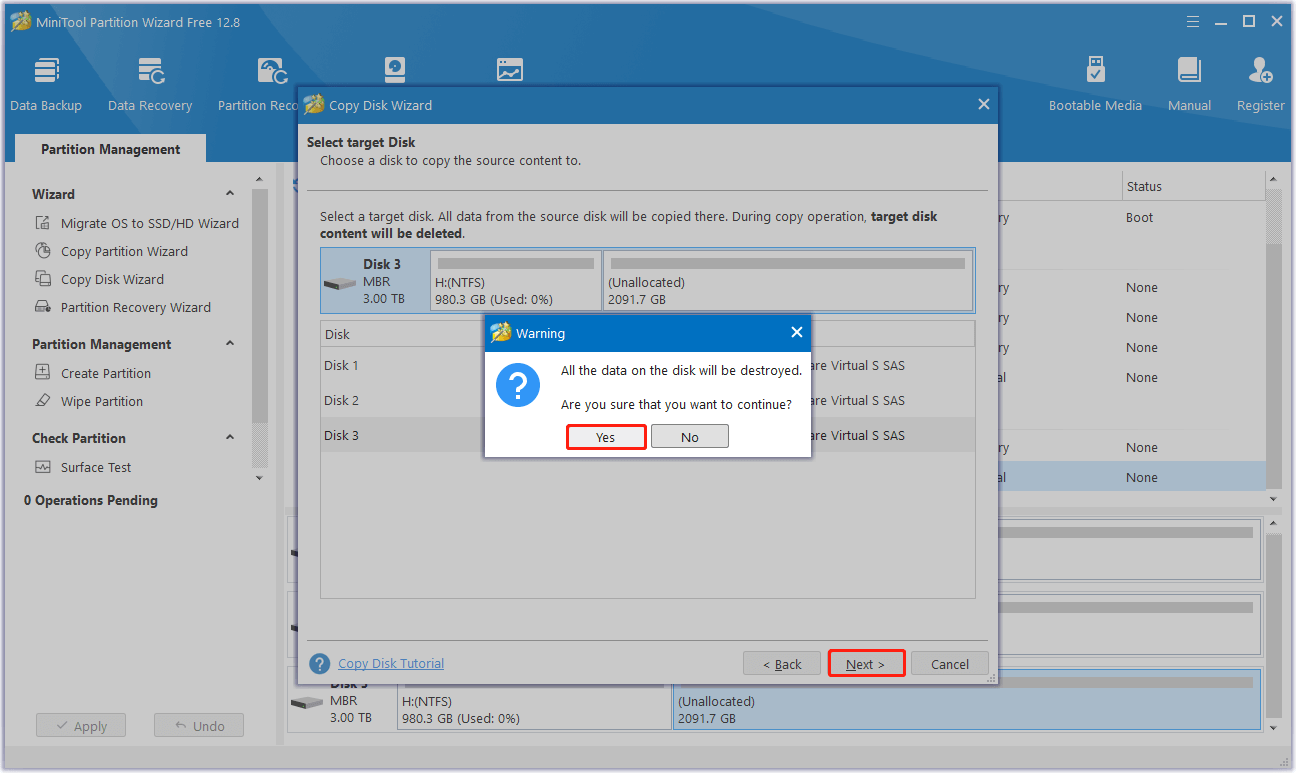Select Disk 1 row in target list

point(647,365)
